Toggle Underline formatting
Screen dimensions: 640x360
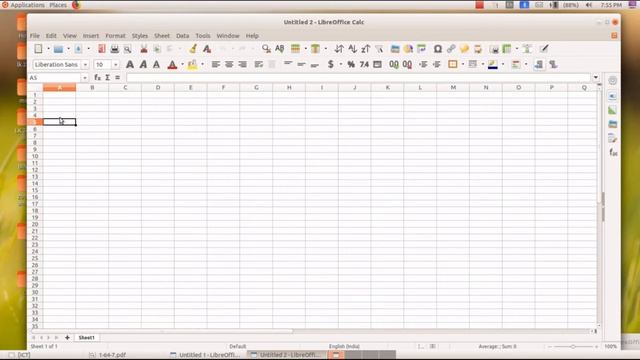156,64
